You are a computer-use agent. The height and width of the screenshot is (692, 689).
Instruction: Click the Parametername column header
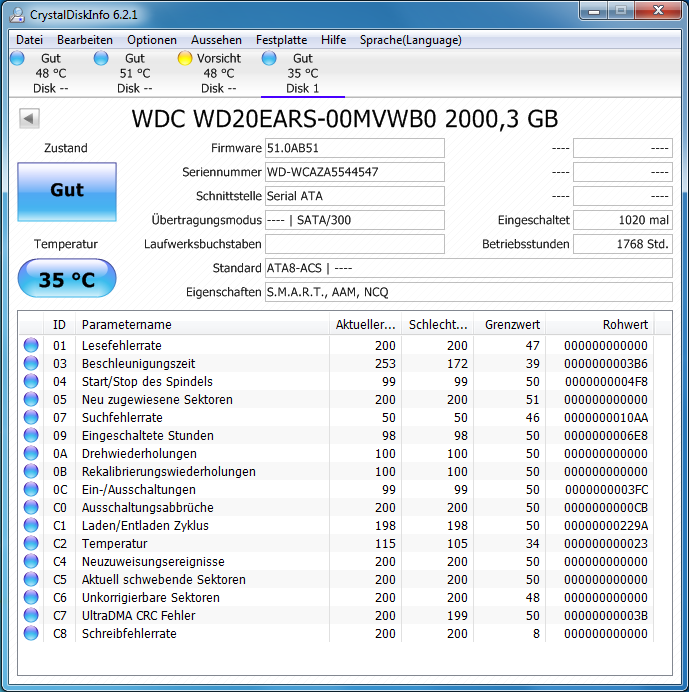203,325
